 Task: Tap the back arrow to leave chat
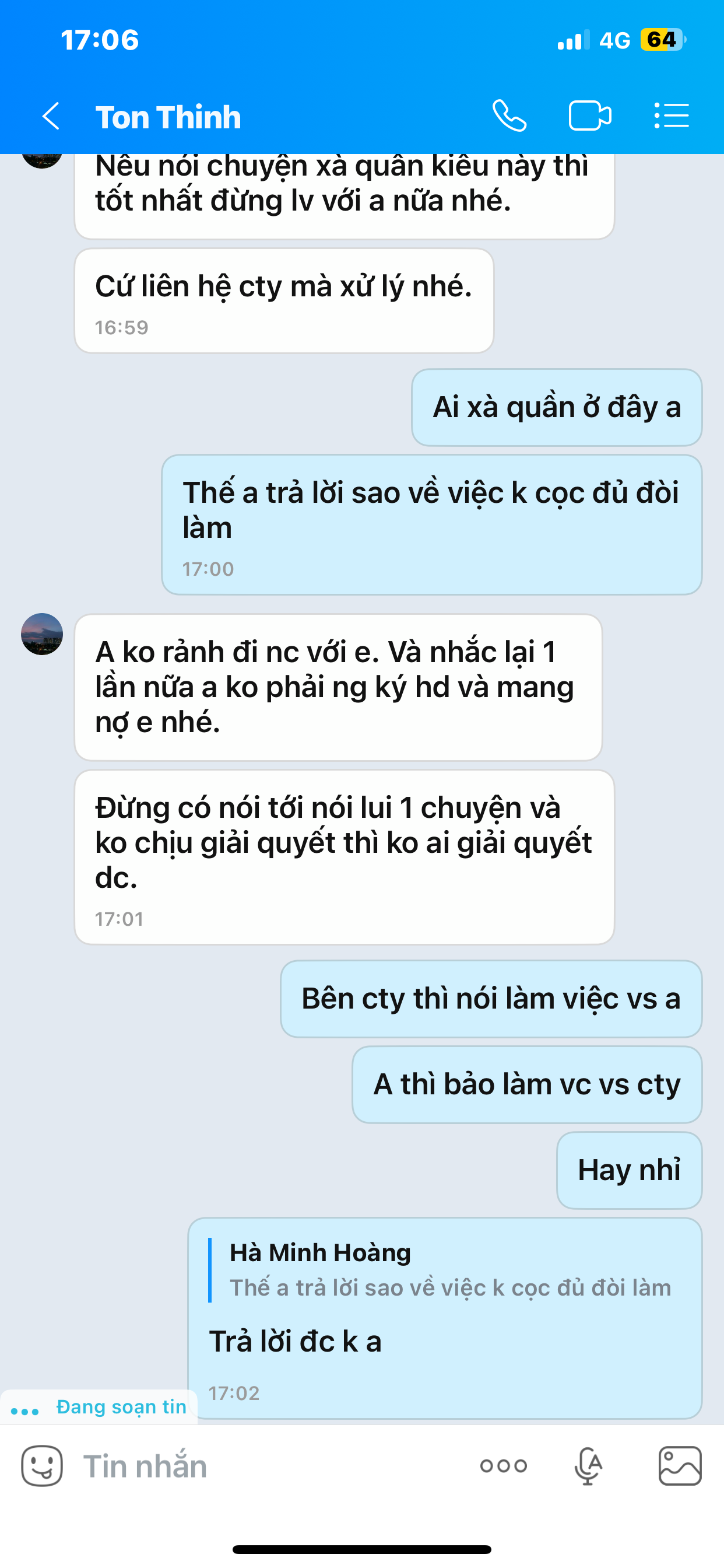pos(51,116)
